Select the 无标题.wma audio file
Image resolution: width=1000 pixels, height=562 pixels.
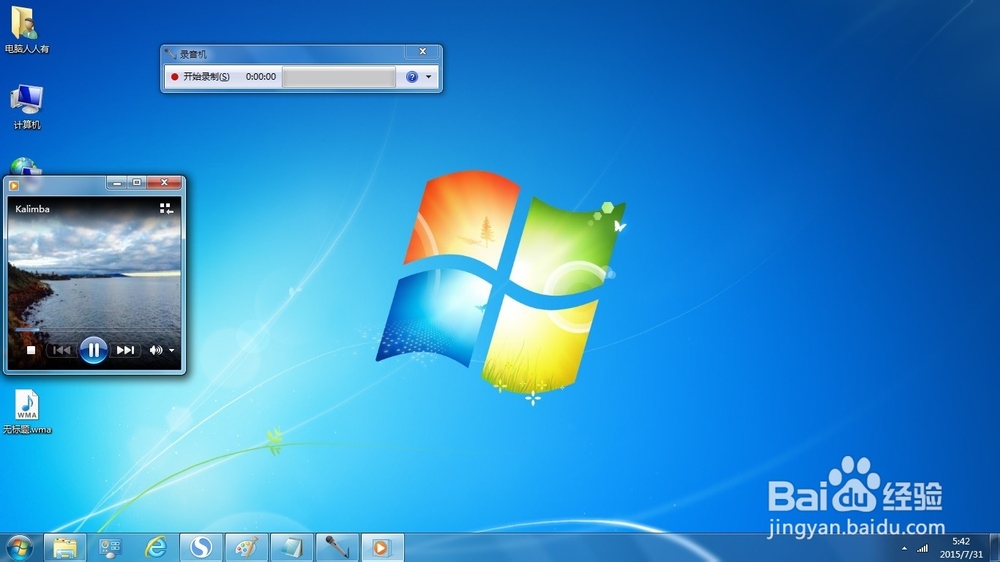[x=27, y=412]
